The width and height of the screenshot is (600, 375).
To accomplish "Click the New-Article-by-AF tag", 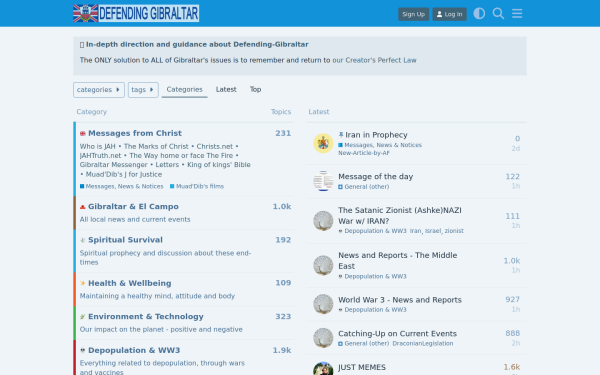I will tap(364, 153).
